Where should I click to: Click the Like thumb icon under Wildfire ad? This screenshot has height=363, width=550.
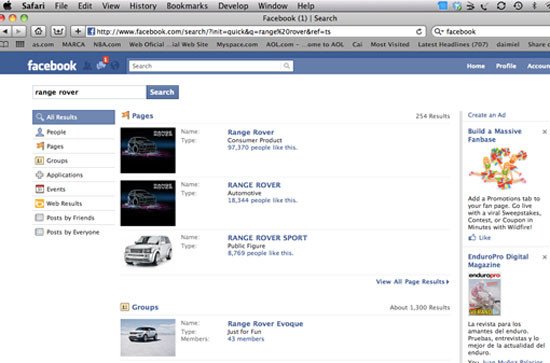472,237
